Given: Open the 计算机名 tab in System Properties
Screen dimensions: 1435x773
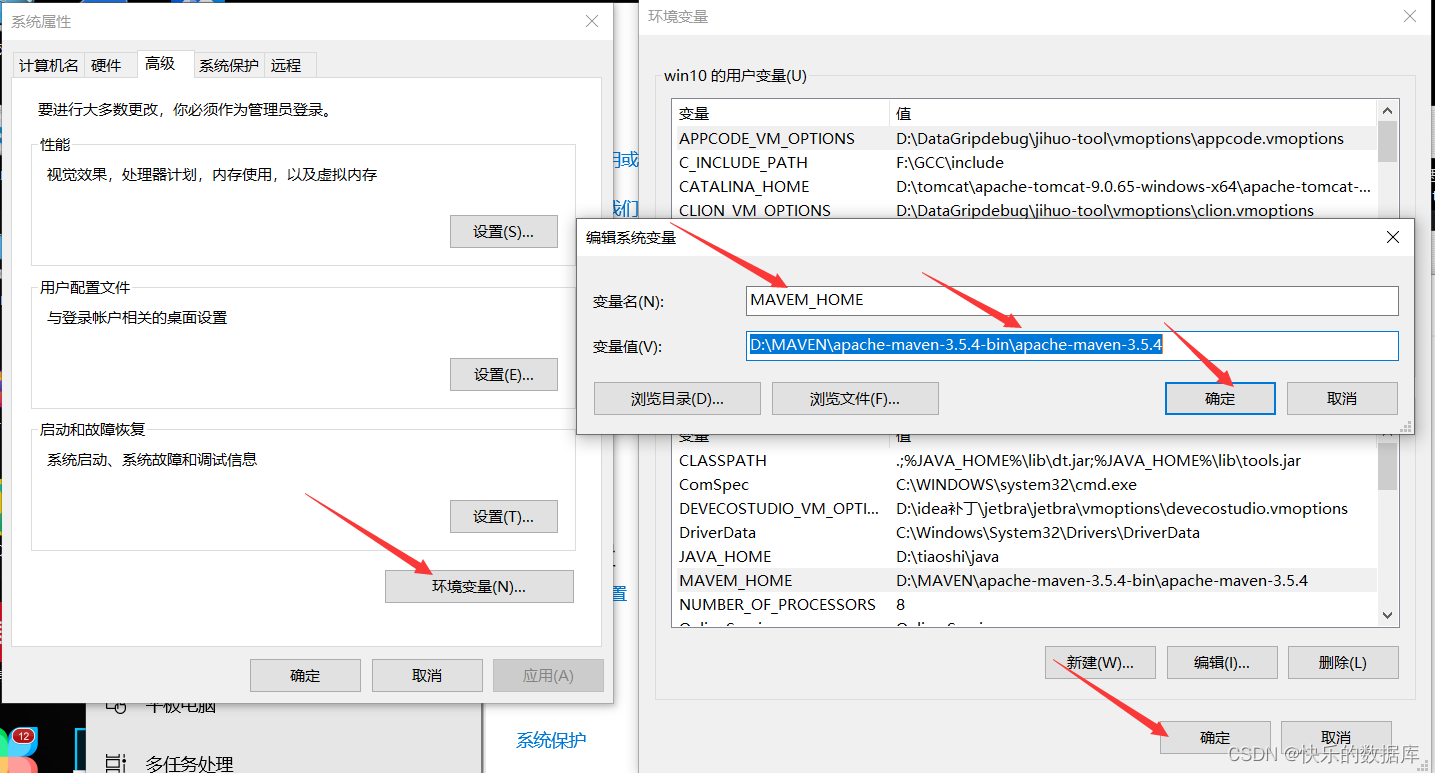Looking at the screenshot, I should (x=48, y=65).
